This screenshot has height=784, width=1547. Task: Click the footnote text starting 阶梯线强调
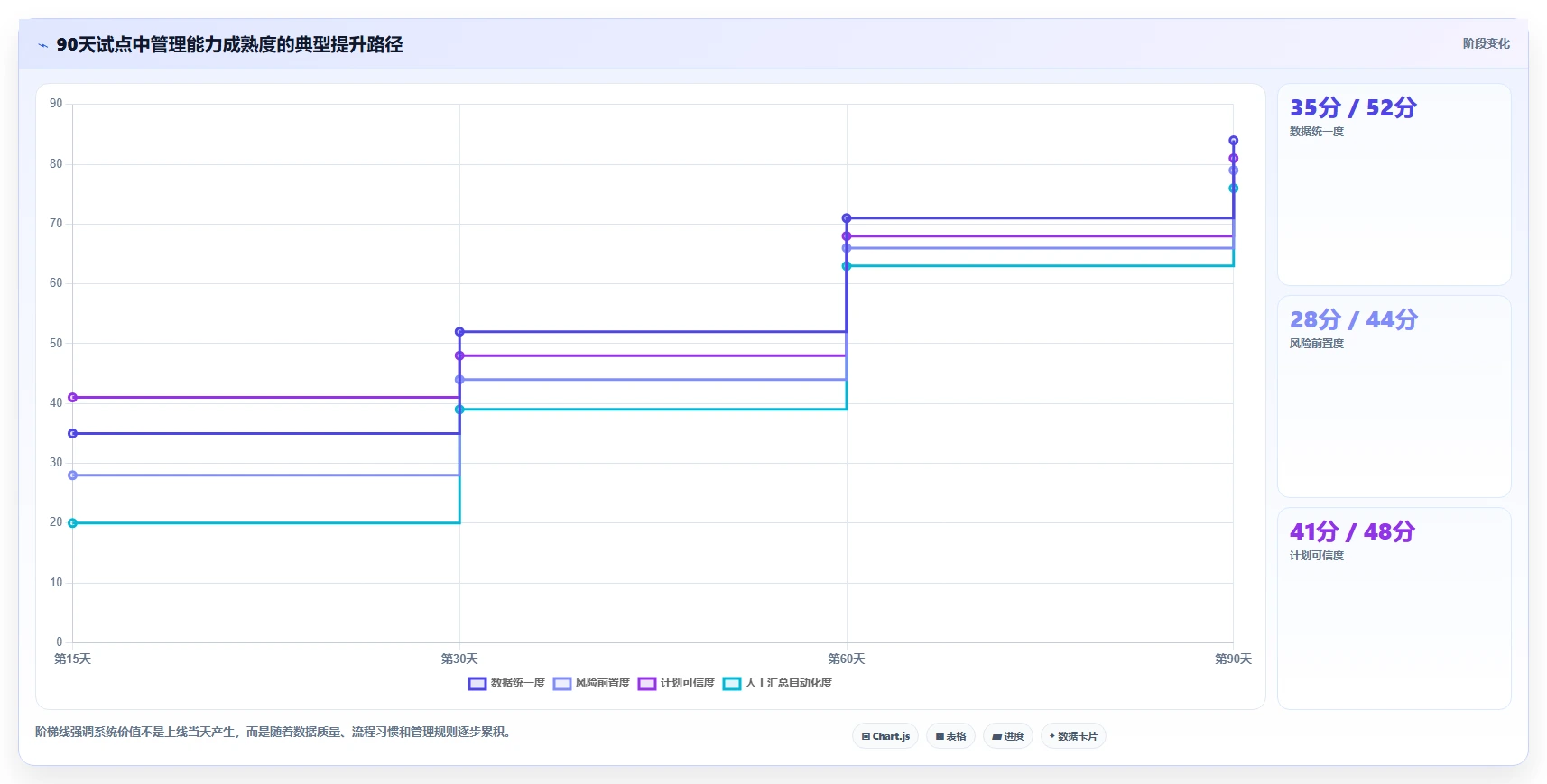click(275, 732)
